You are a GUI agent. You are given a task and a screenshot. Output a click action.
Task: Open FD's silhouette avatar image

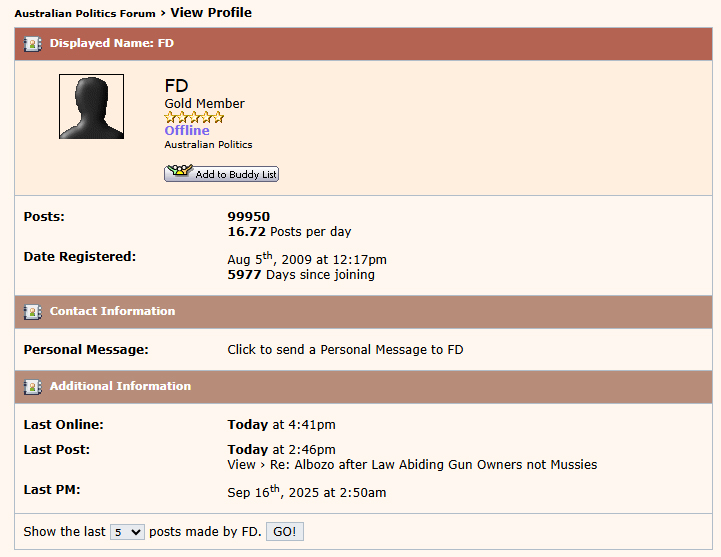(91, 106)
